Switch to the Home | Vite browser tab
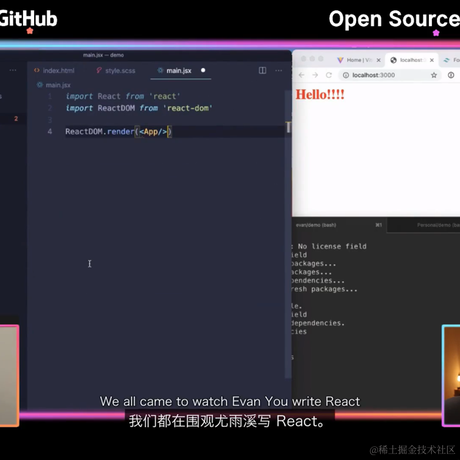The height and width of the screenshot is (460, 460). (358, 60)
